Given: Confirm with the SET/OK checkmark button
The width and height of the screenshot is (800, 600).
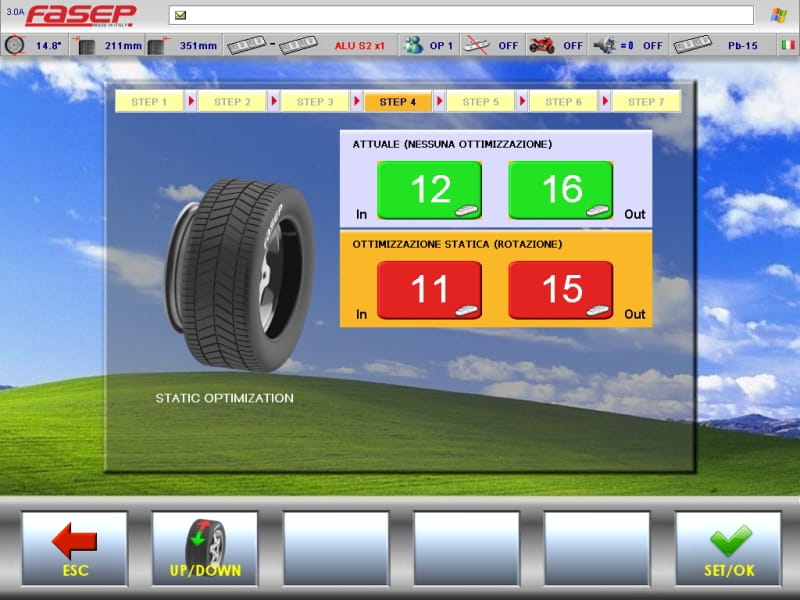Looking at the screenshot, I should tap(729, 548).
